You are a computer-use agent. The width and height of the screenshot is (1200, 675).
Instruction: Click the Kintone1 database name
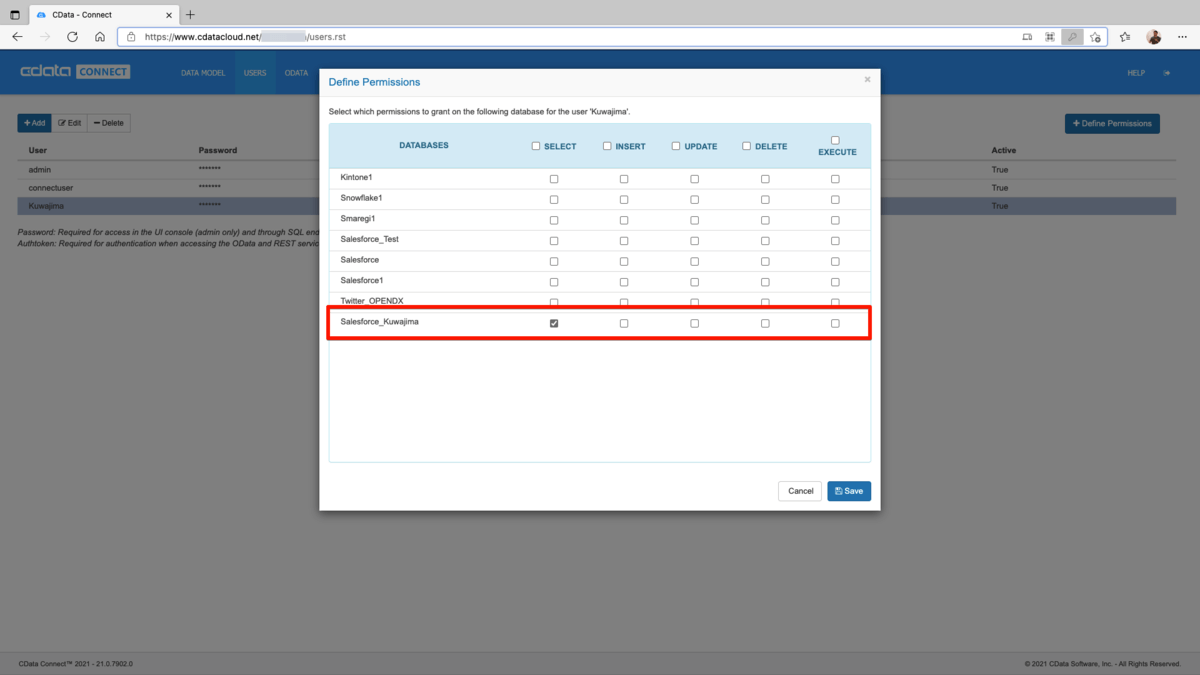tap(356, 177)
